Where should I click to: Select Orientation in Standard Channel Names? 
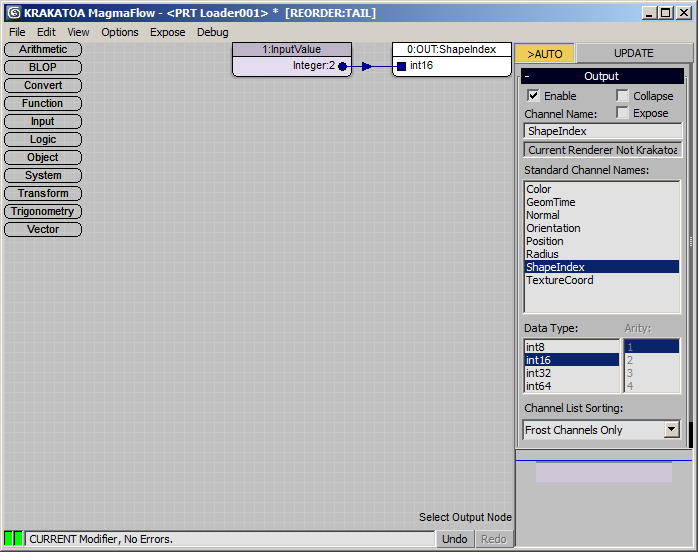[602, 228]
